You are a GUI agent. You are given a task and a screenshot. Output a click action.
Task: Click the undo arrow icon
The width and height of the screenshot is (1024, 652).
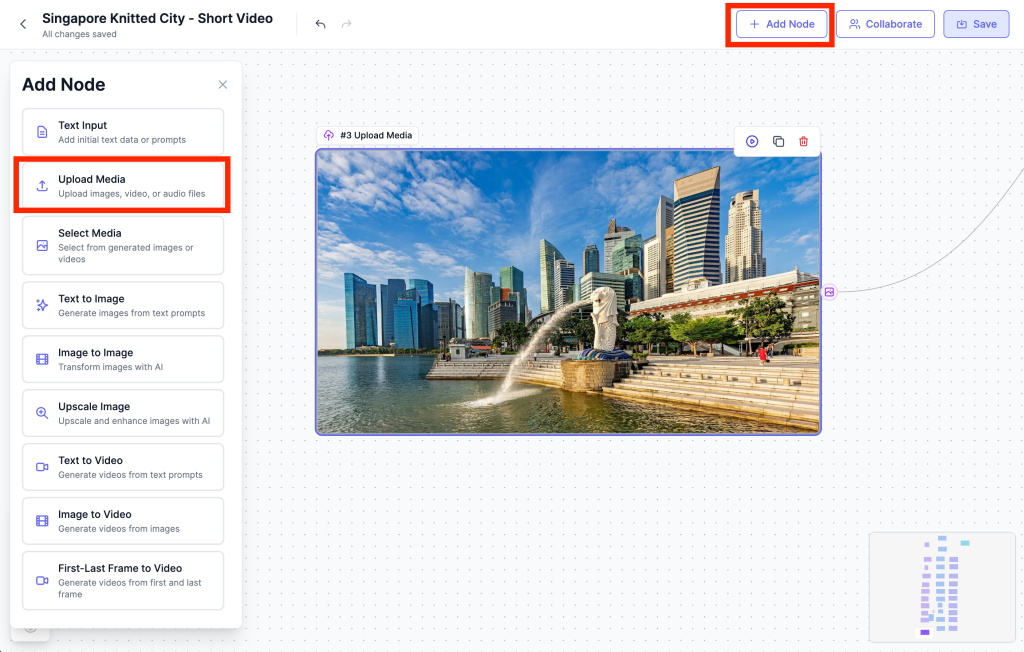coord(320,24)
